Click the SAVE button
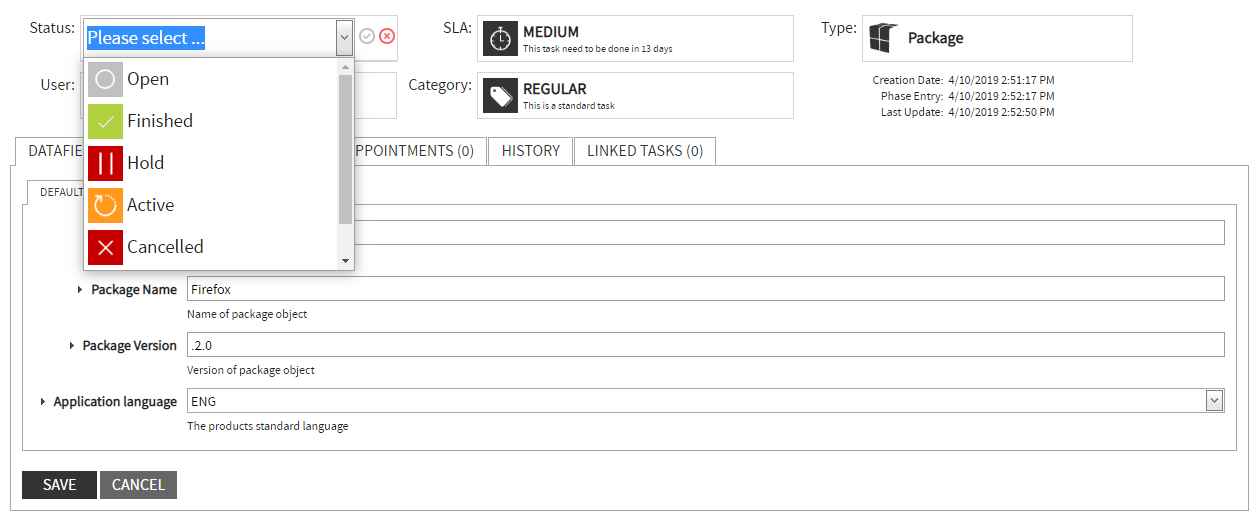The height and width of the screenshot is (521, 1259). [59, 485]
